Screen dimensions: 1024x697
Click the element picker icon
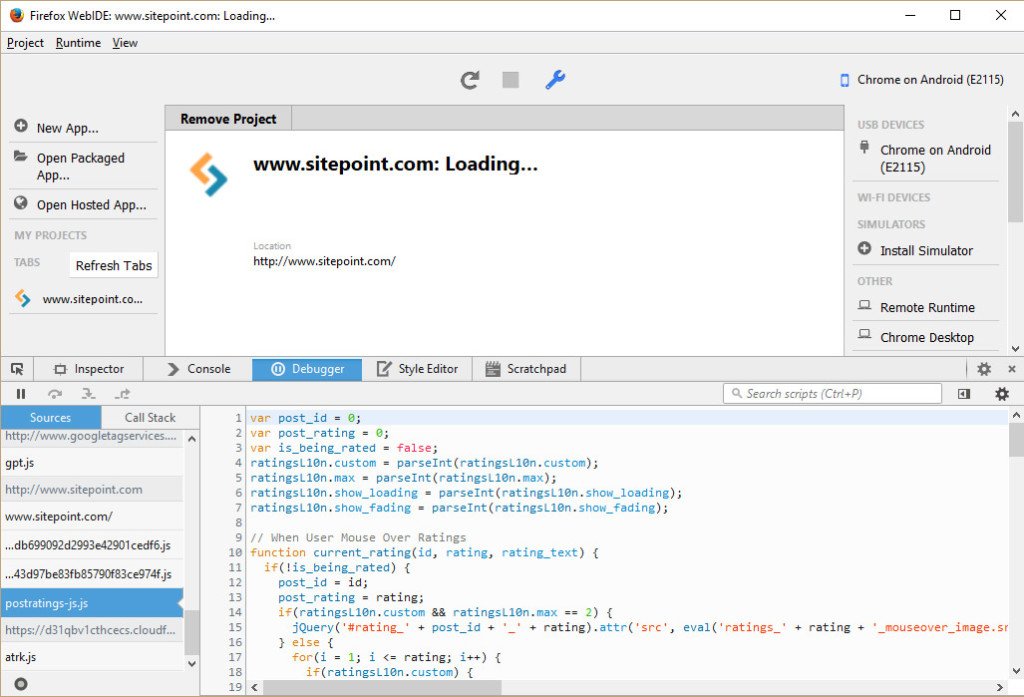click(17, 369)
